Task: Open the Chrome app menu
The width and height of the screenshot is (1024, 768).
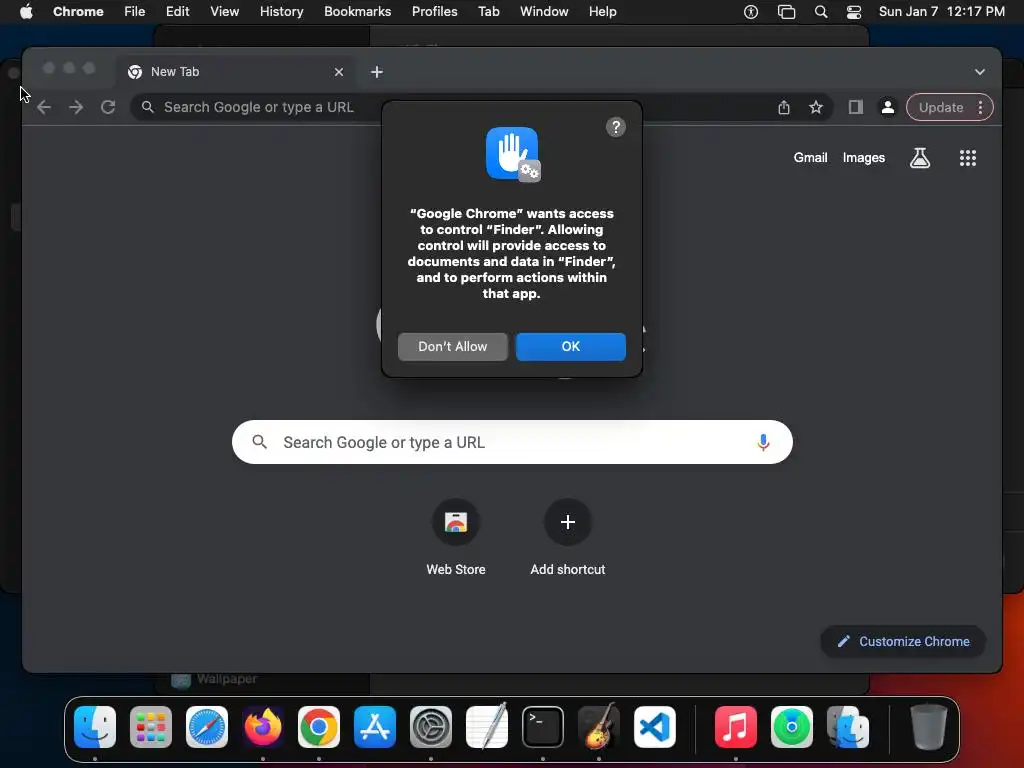Action: pyautogui.click(x=78, y=11)
